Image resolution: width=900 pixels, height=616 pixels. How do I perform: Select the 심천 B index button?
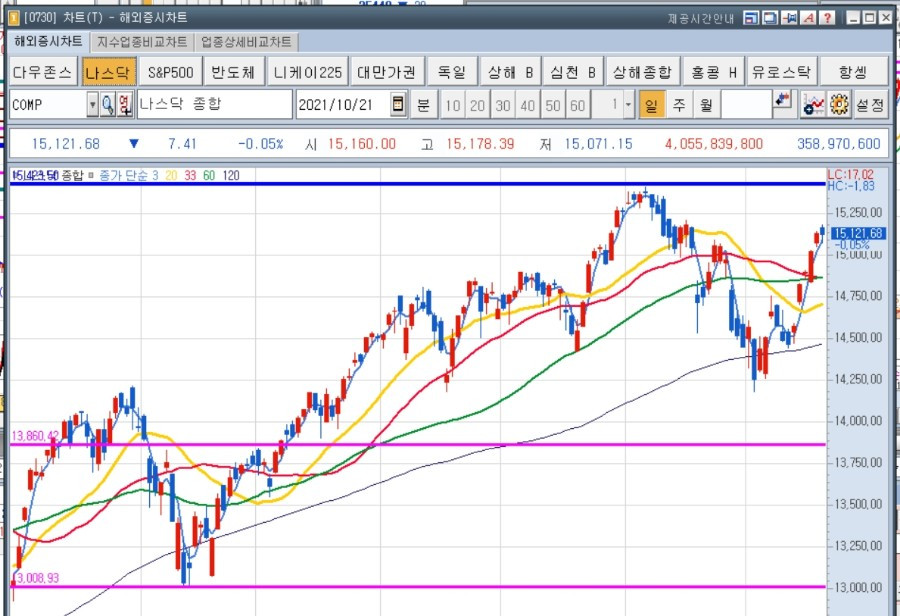point(573,72)
